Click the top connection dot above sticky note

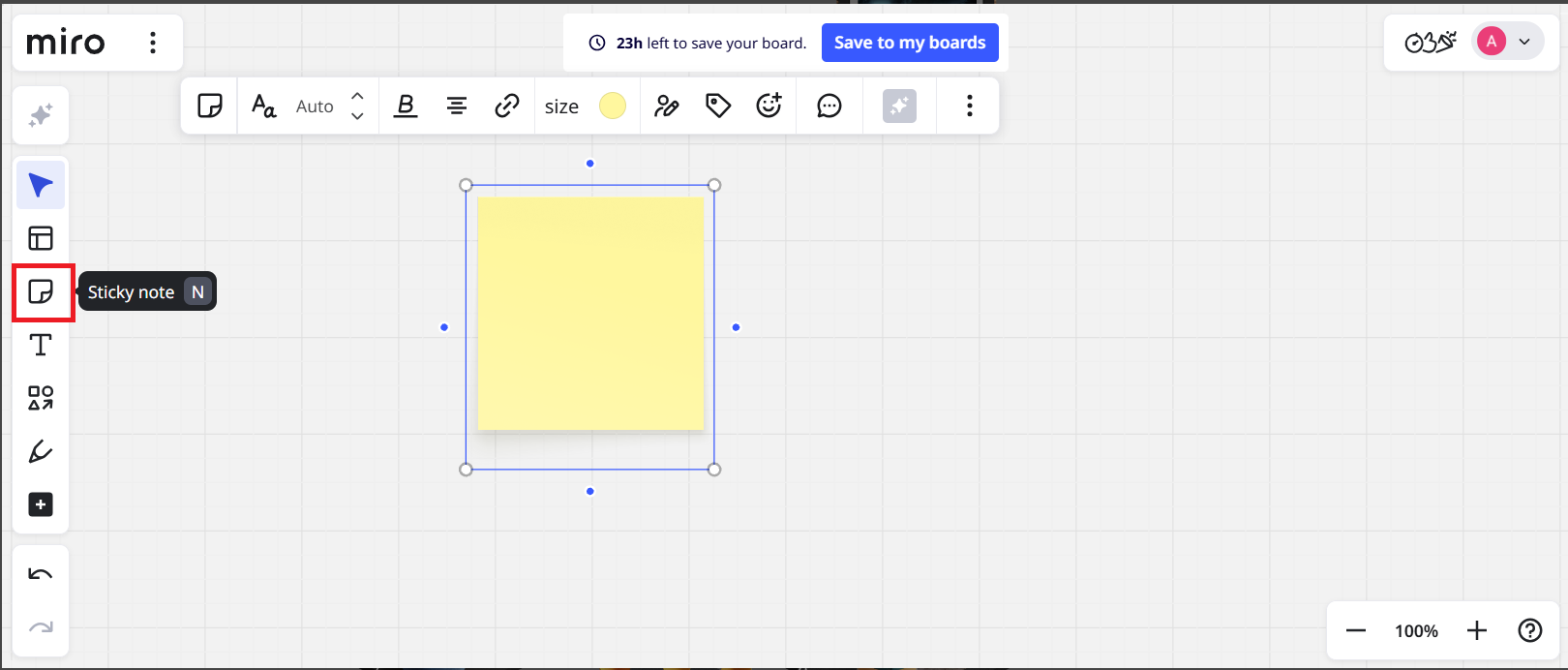pos(590,164)
